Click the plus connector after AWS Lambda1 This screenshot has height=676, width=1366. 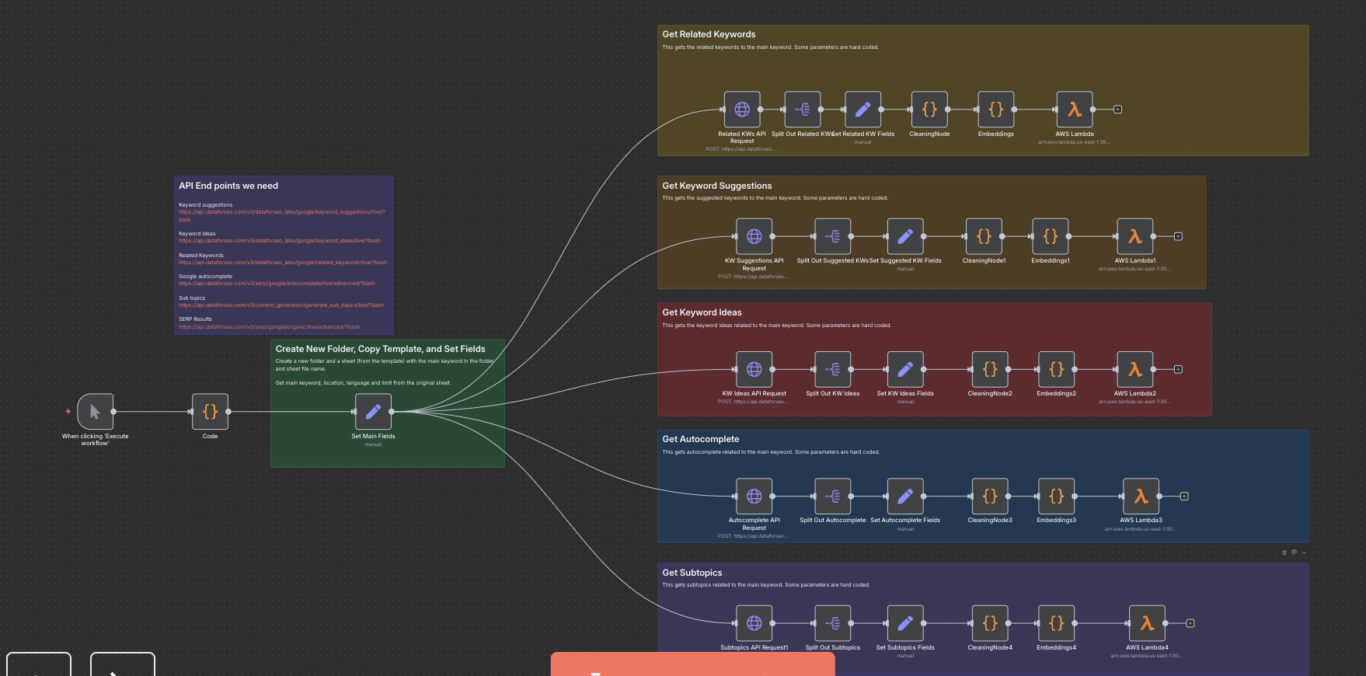1178,236
